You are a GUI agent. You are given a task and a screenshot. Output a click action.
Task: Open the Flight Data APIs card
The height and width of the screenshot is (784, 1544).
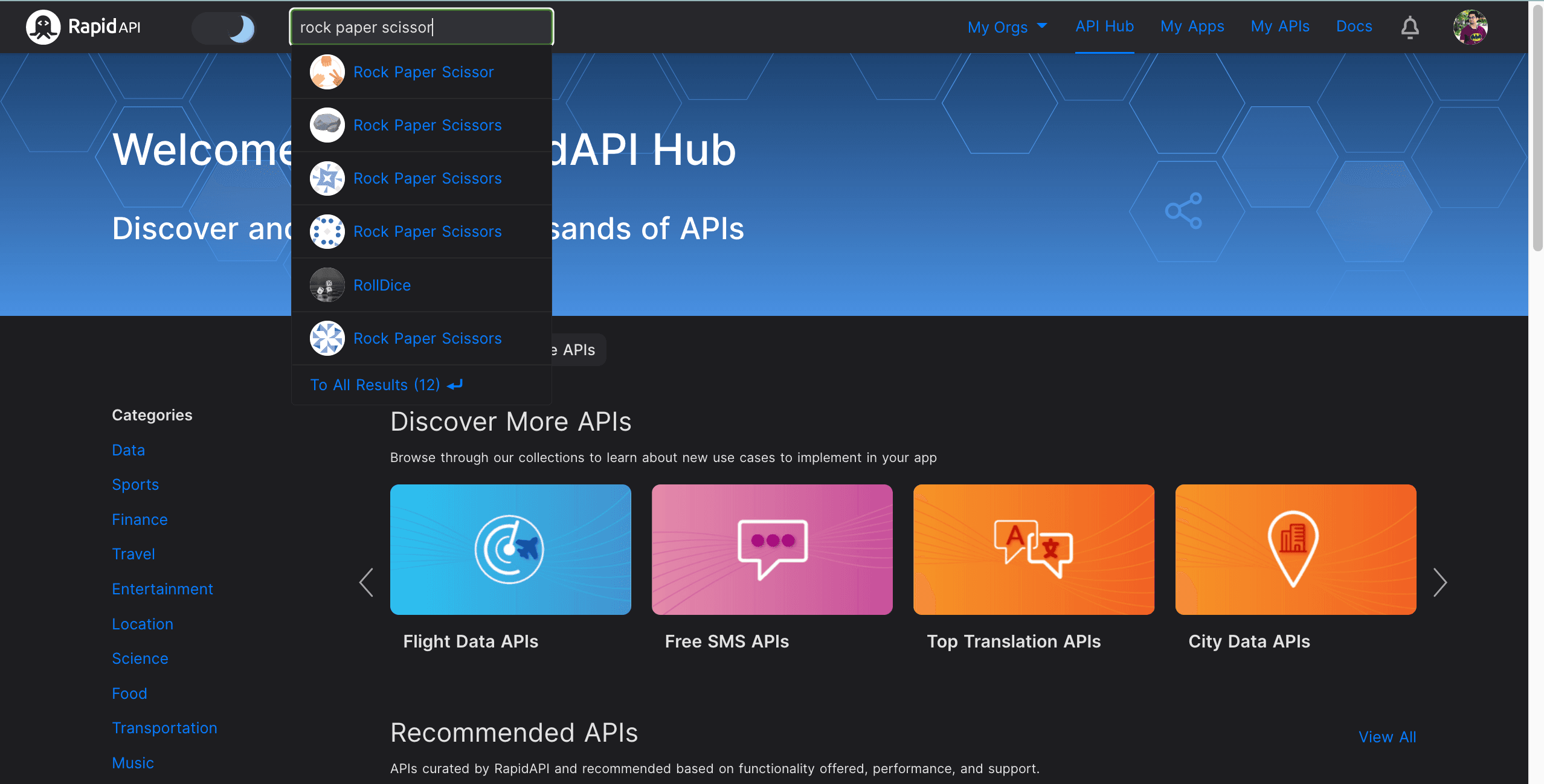tap(510, 550)
